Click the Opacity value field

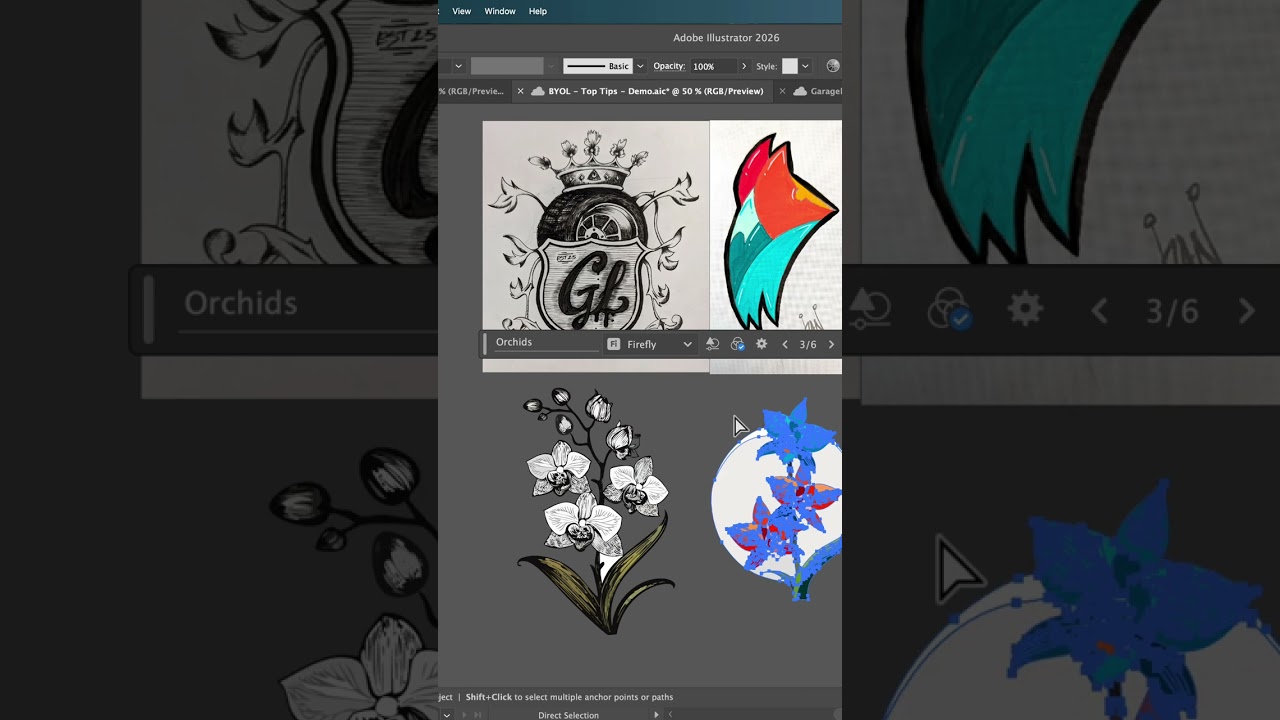click(713, 66)
